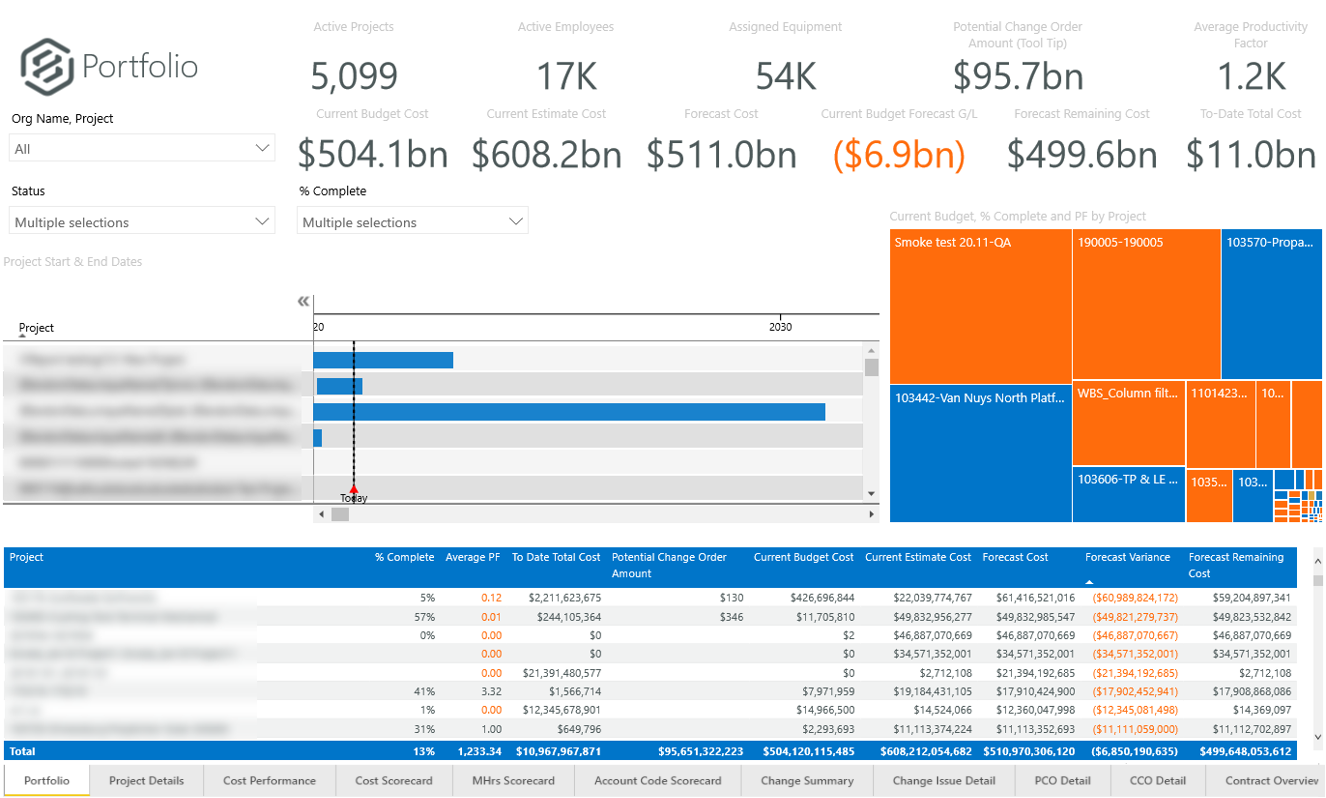Viewport: 1326px width, 798px height.
Task: Open the Cost Scorecard tab
Action: pyautogui.click(x=394, y=781)
